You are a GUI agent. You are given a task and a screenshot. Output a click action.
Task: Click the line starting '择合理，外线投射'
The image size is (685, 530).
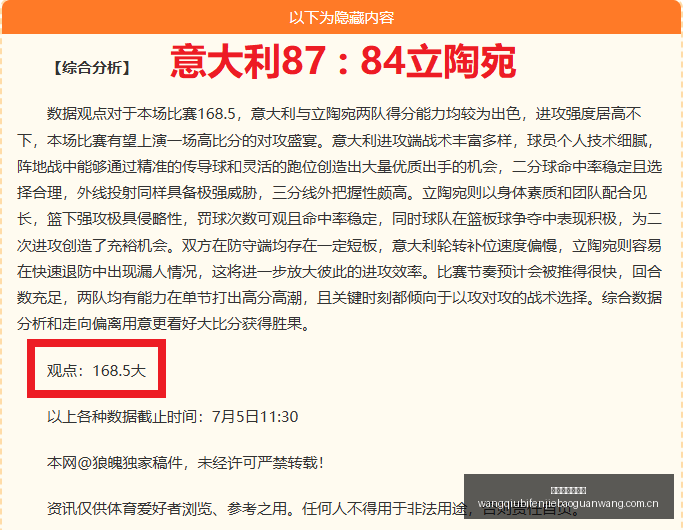click(x=332, y=193)
